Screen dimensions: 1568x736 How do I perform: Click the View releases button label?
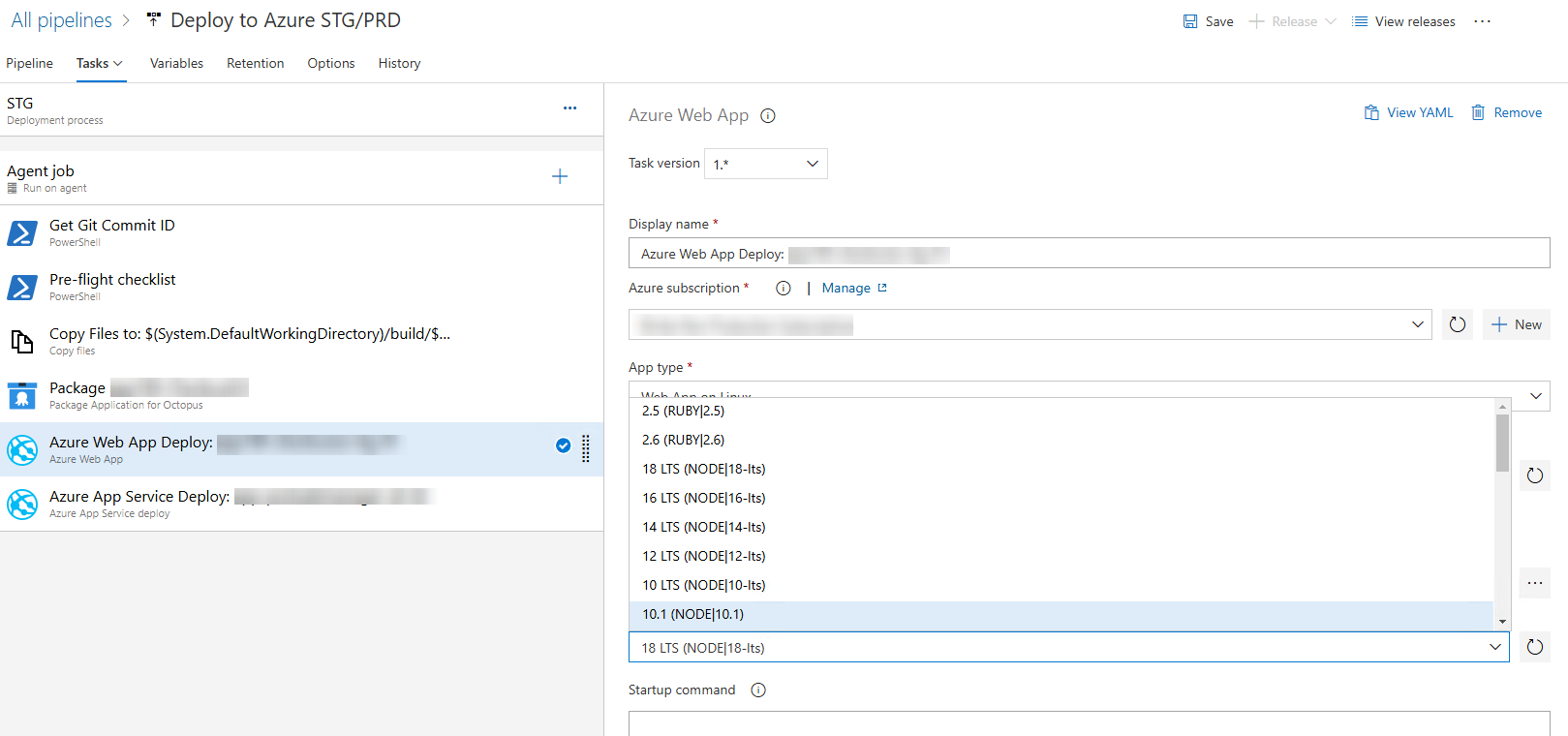pyautogui.click(x=1415, y=21)
